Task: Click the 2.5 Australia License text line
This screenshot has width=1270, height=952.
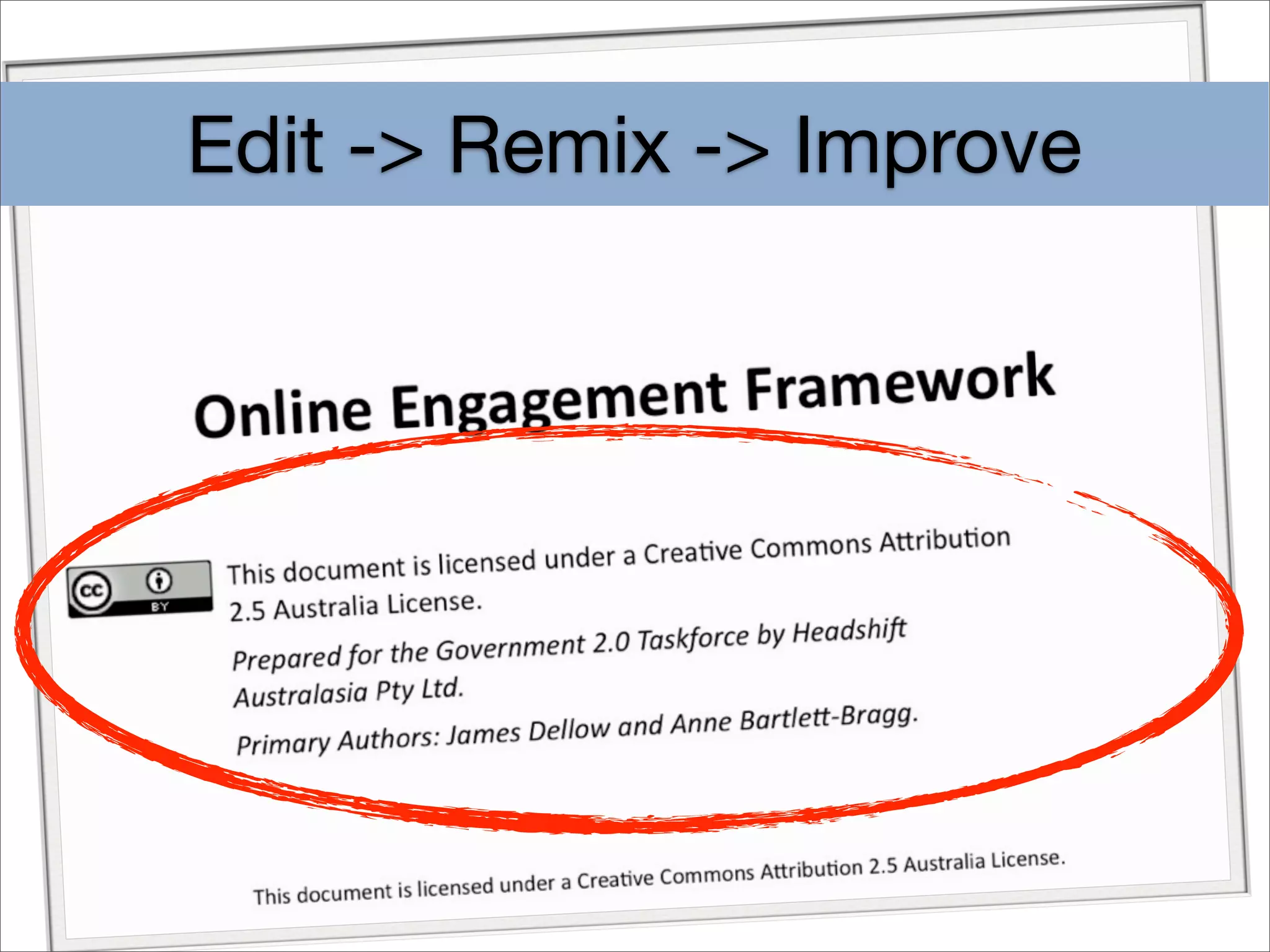Action: (355, 606)
